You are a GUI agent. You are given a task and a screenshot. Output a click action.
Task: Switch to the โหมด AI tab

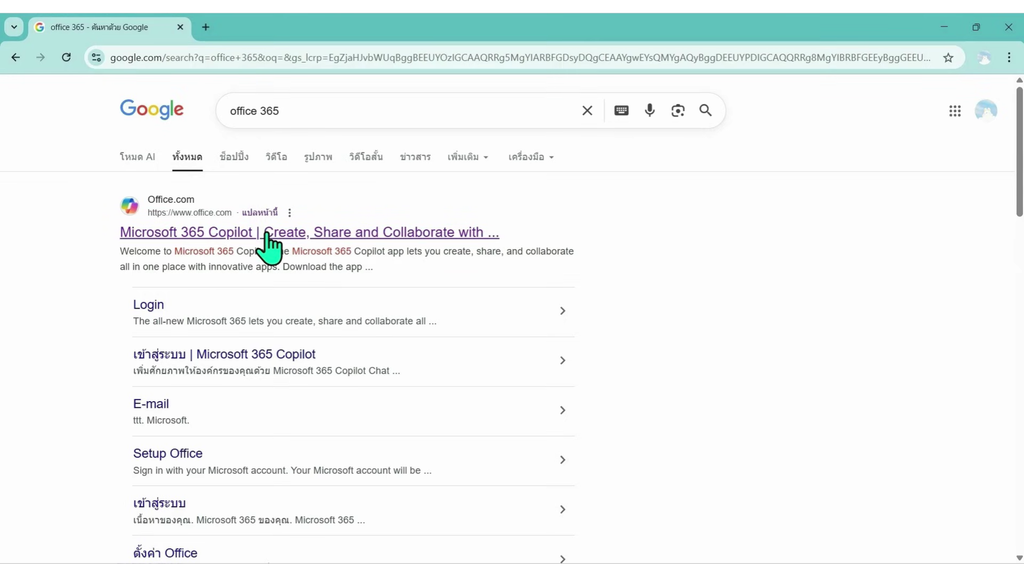(x=137, y=157)
